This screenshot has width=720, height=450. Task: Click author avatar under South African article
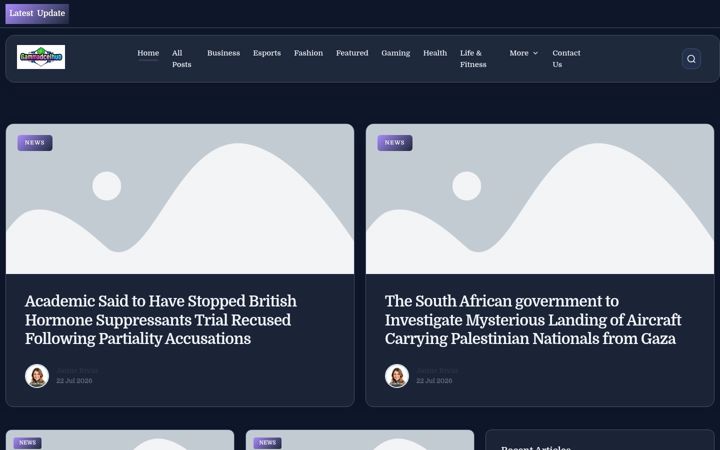click(x=397, y=376)
